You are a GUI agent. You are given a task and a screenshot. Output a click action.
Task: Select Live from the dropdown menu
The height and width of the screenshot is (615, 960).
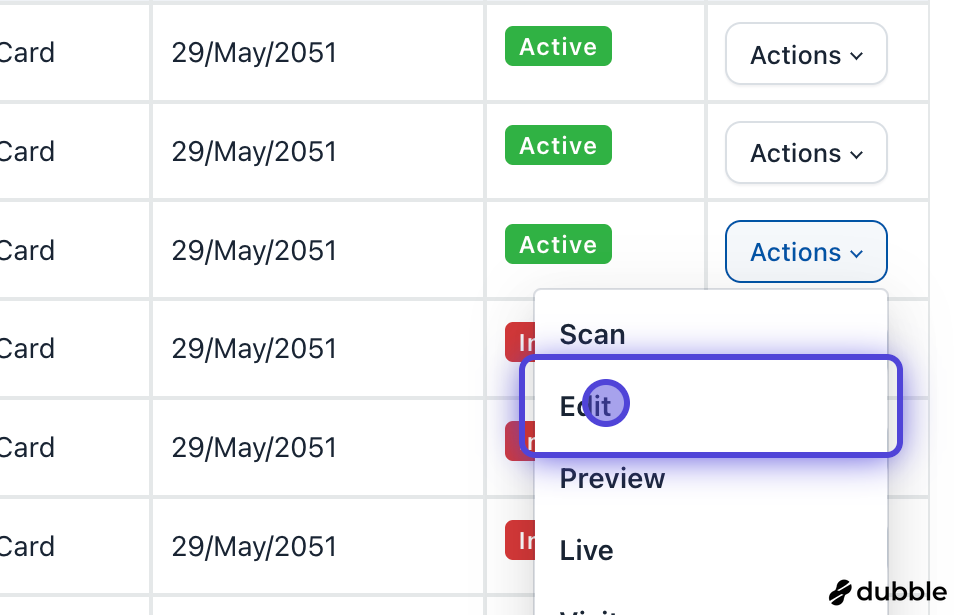pos(586,550)
